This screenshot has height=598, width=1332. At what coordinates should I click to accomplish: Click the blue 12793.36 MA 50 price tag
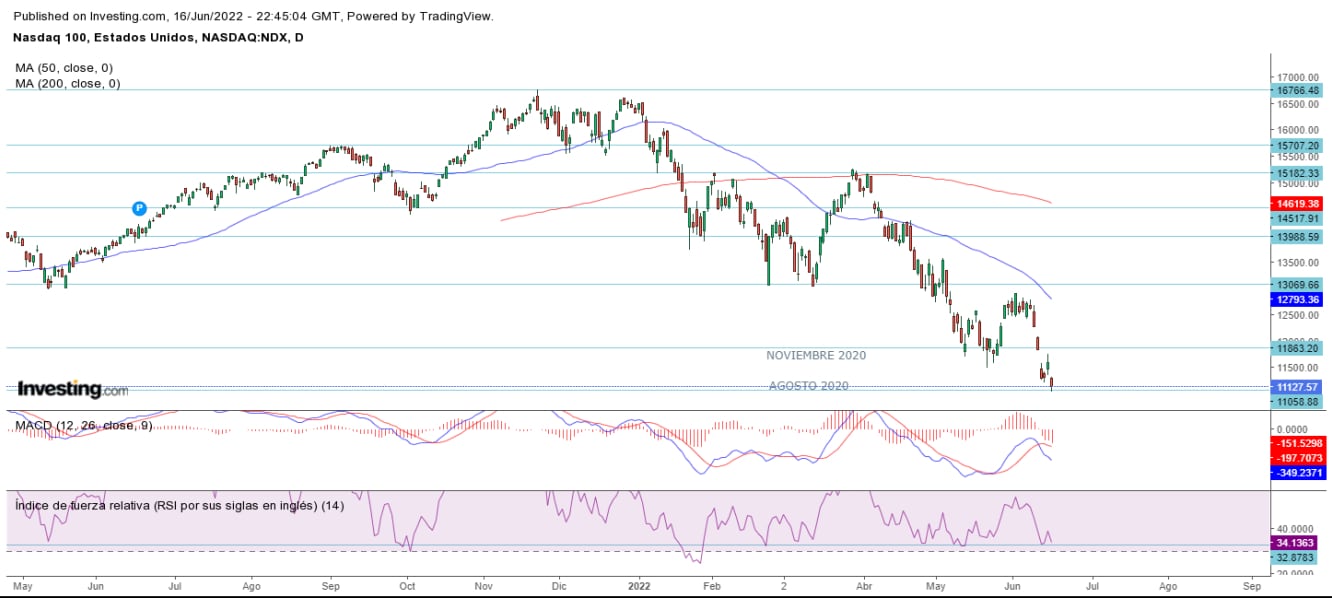pyautogui.click(x=1296, y=299)
